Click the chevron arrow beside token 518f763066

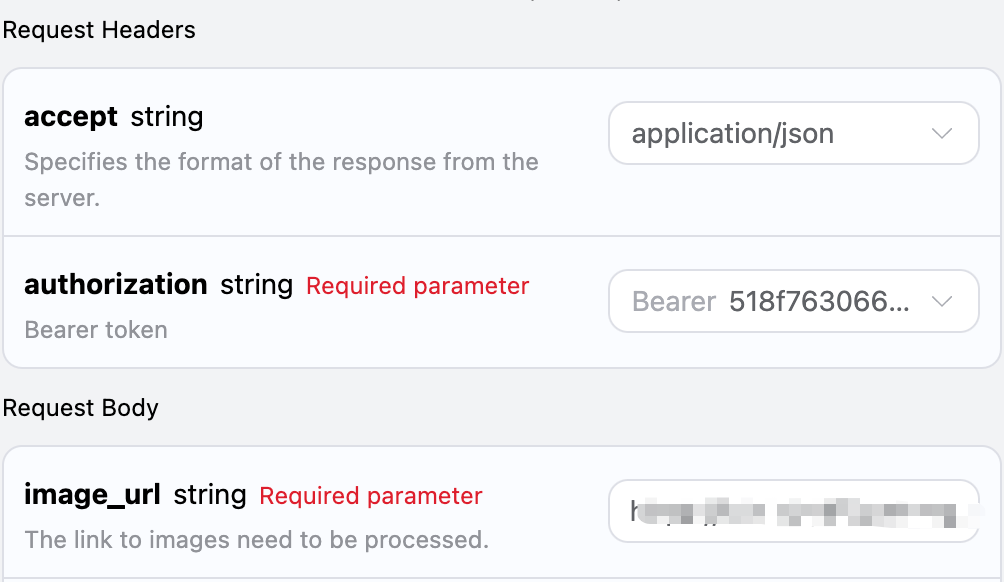tap(941, 301)
